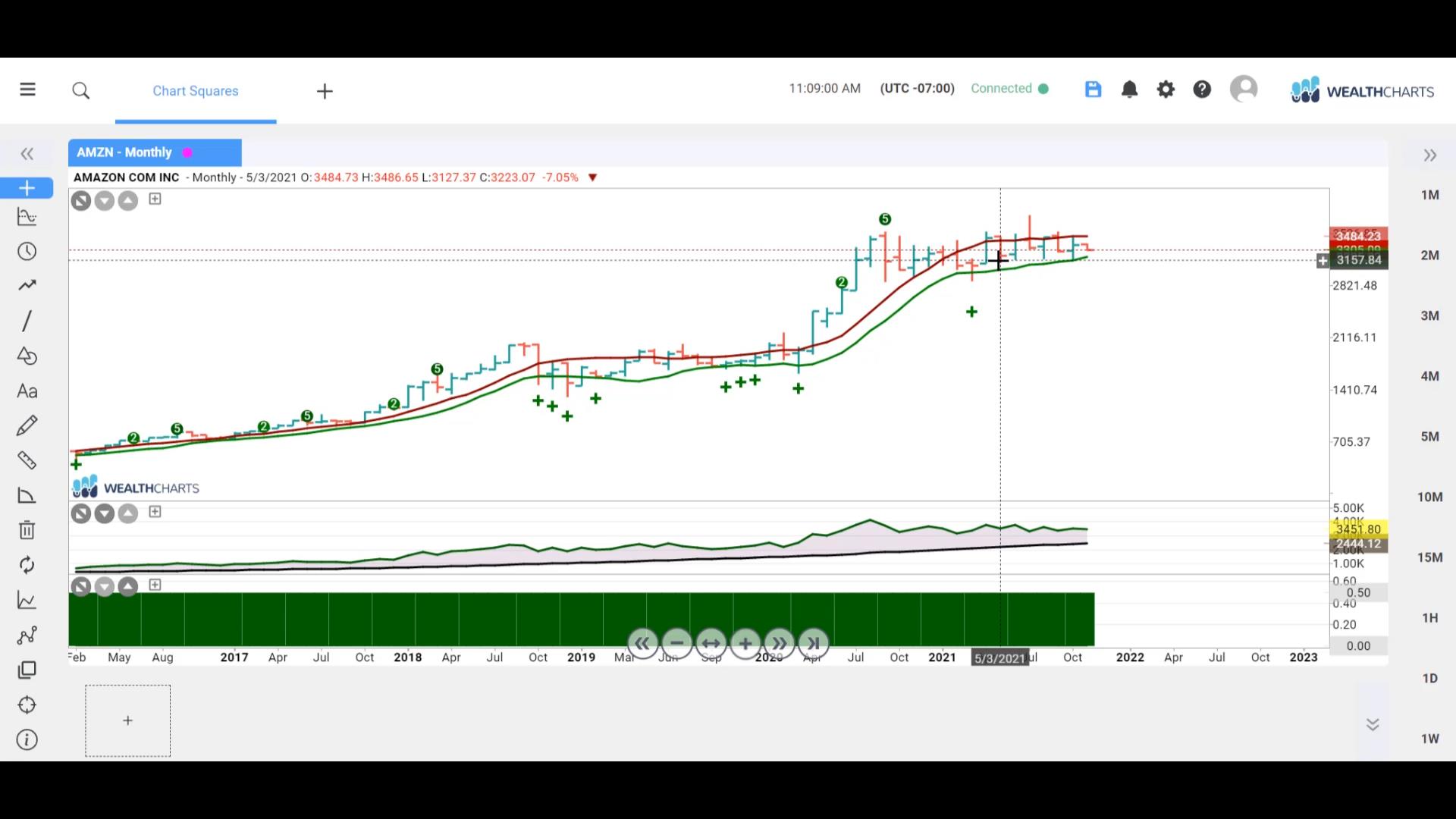This screenshot has width=1456, height=819.
Task: Hide the main price pane indicator
Action: point(81,201)
